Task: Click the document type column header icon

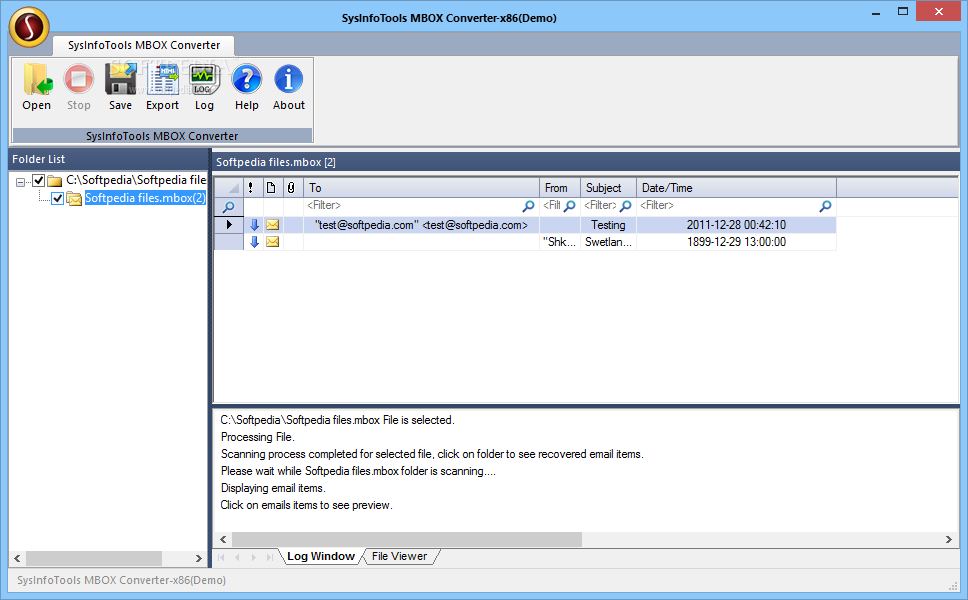Action: (271, 188)
